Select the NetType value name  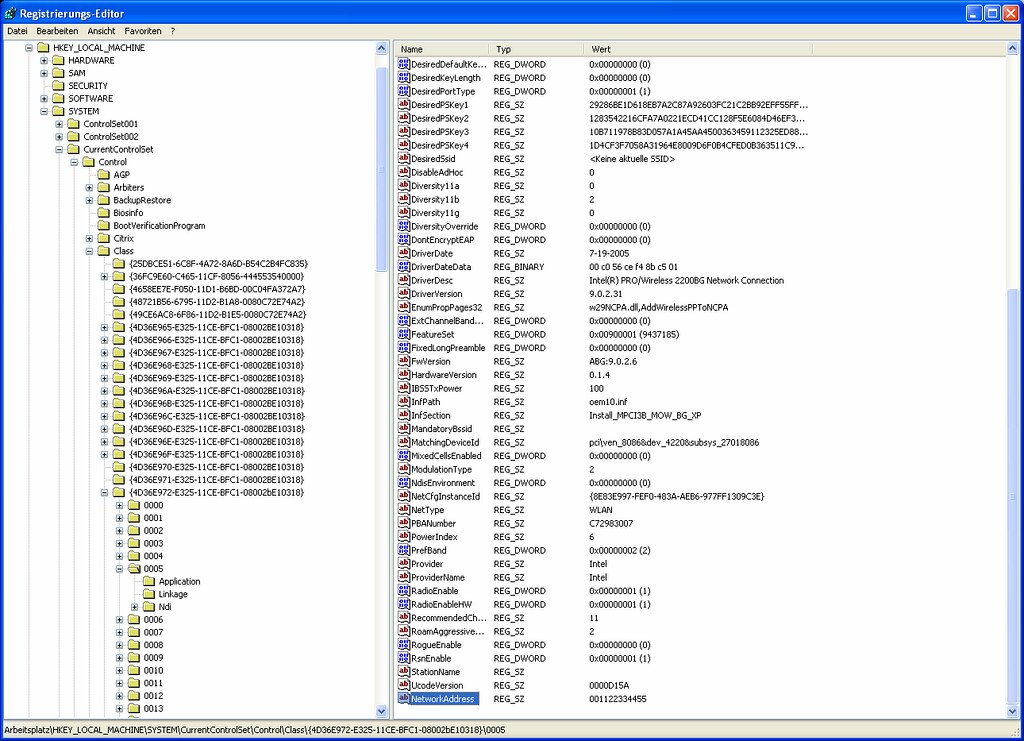tap(427, 510)
